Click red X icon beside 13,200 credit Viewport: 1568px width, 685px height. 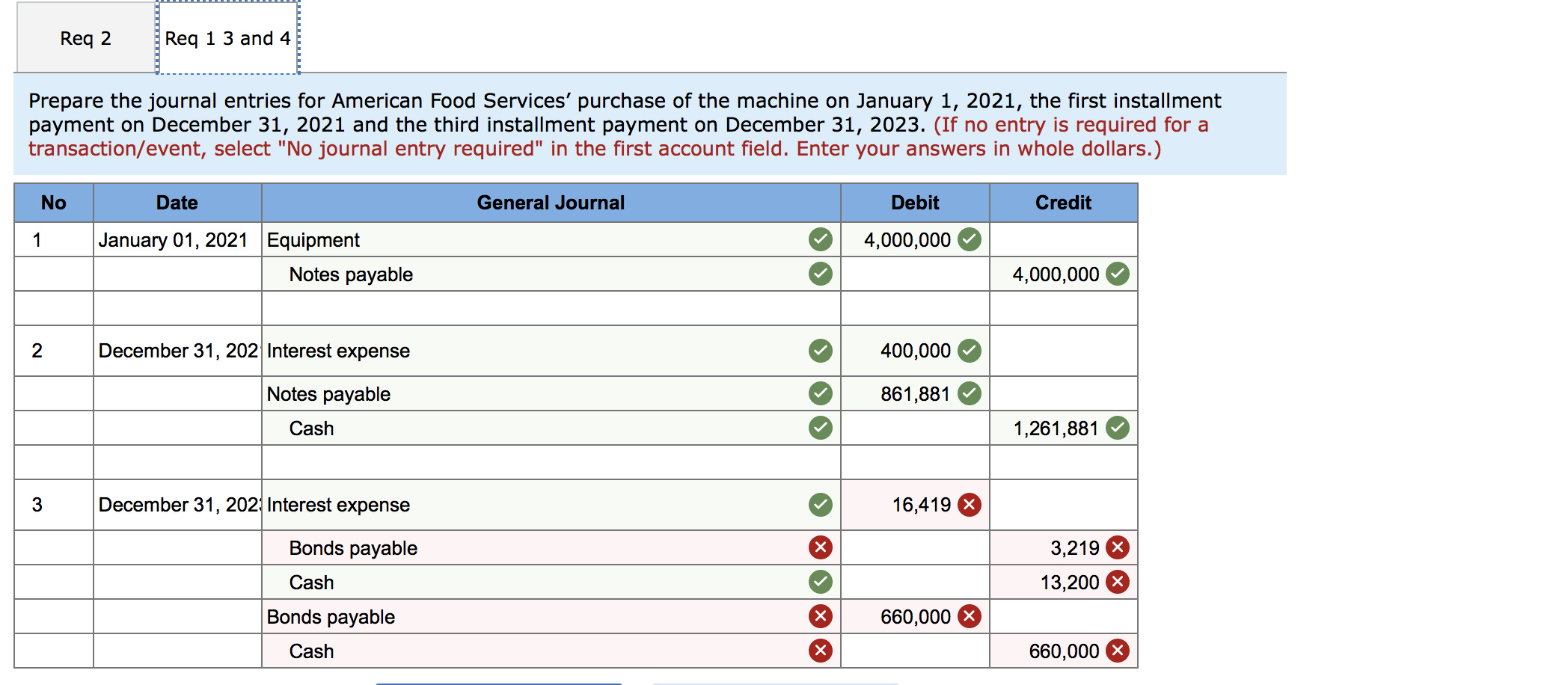coord(1117,582)
